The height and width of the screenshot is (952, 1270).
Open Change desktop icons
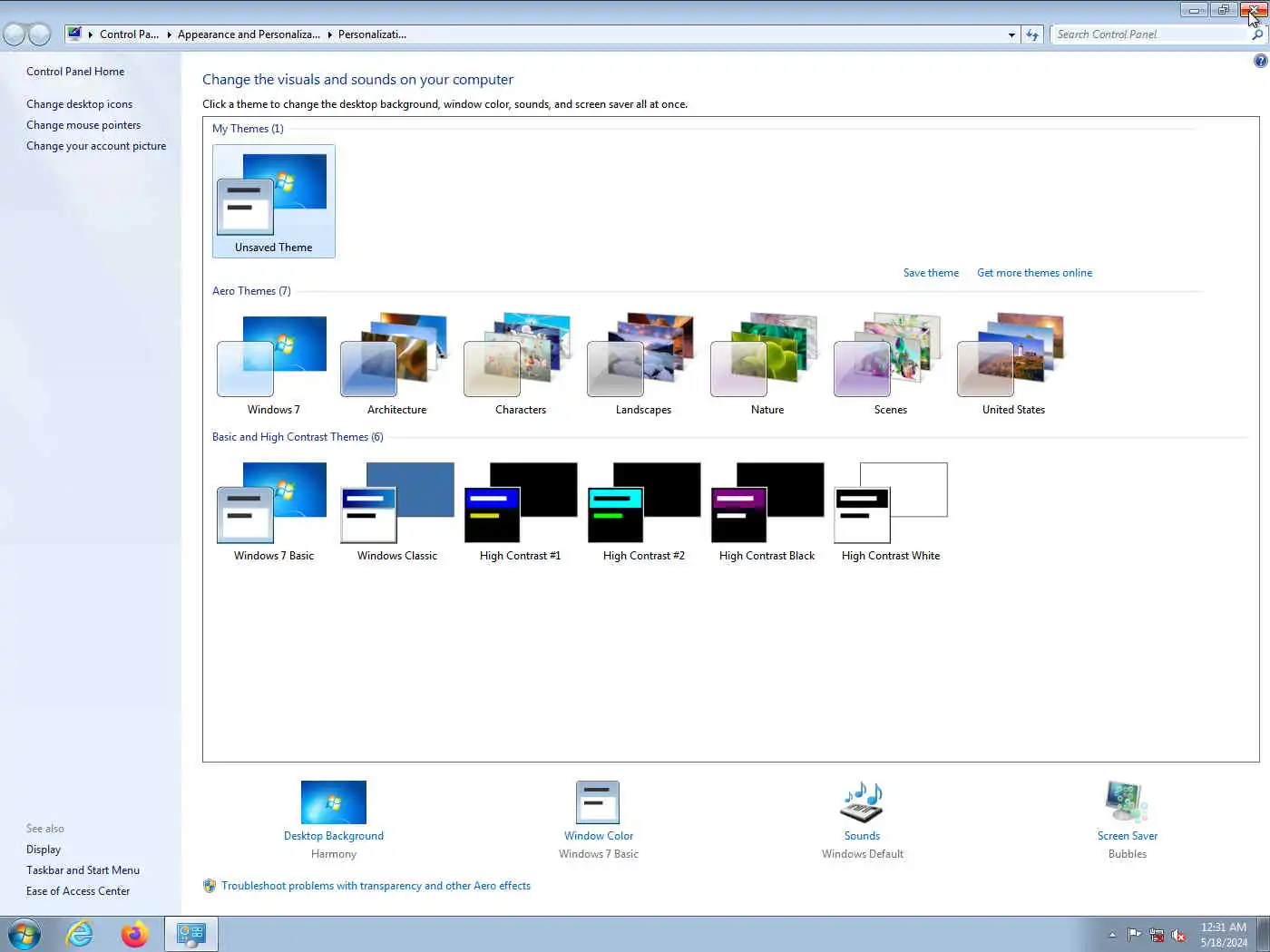click(79, 104)
